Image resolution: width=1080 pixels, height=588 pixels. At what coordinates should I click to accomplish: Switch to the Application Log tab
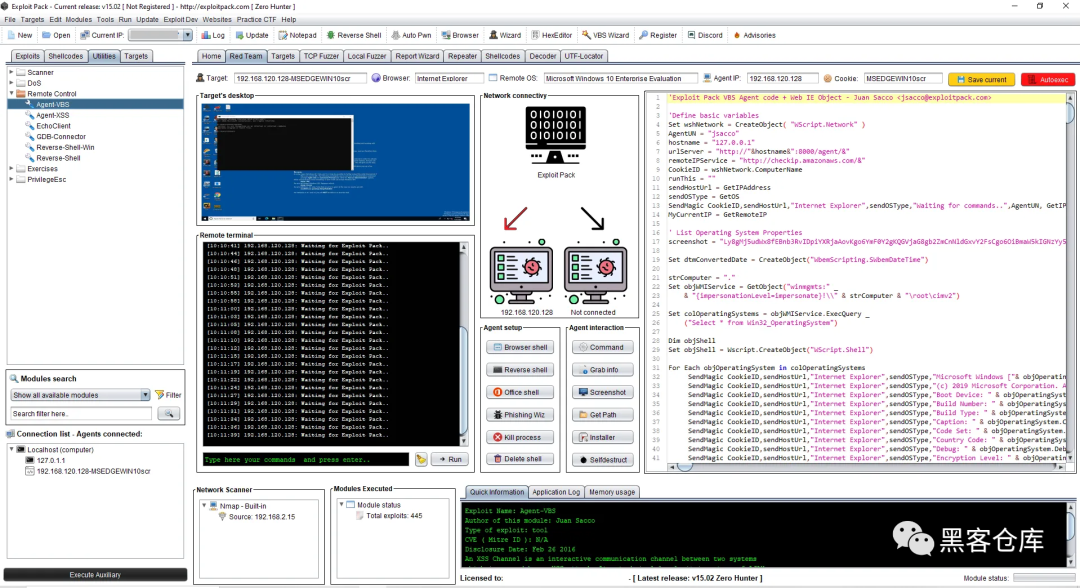click(556, 492)
